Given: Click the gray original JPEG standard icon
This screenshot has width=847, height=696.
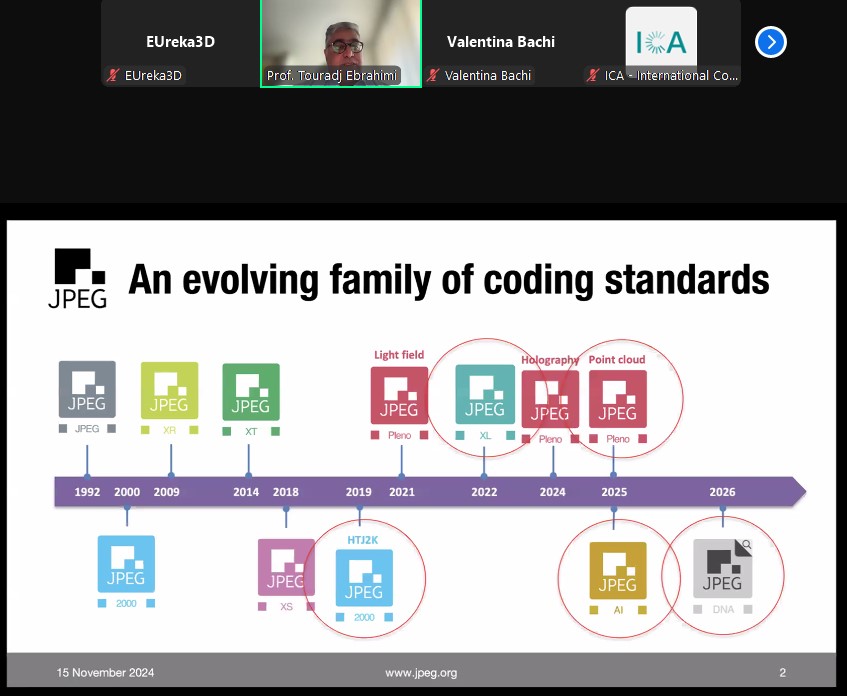Looking at the screenshot, I should (87, 389).
